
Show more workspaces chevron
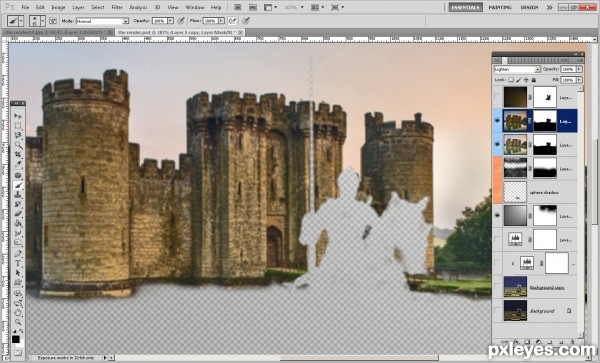549,7
